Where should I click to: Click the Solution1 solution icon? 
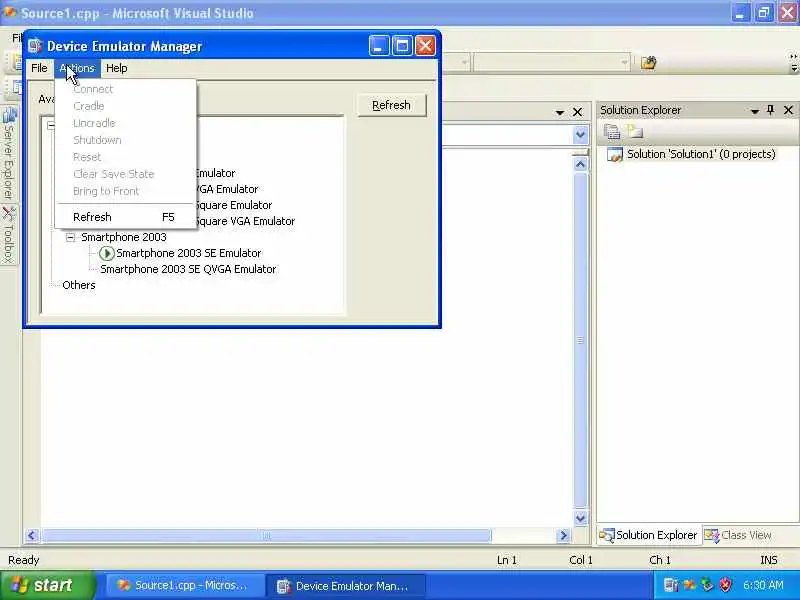[615, 154]
